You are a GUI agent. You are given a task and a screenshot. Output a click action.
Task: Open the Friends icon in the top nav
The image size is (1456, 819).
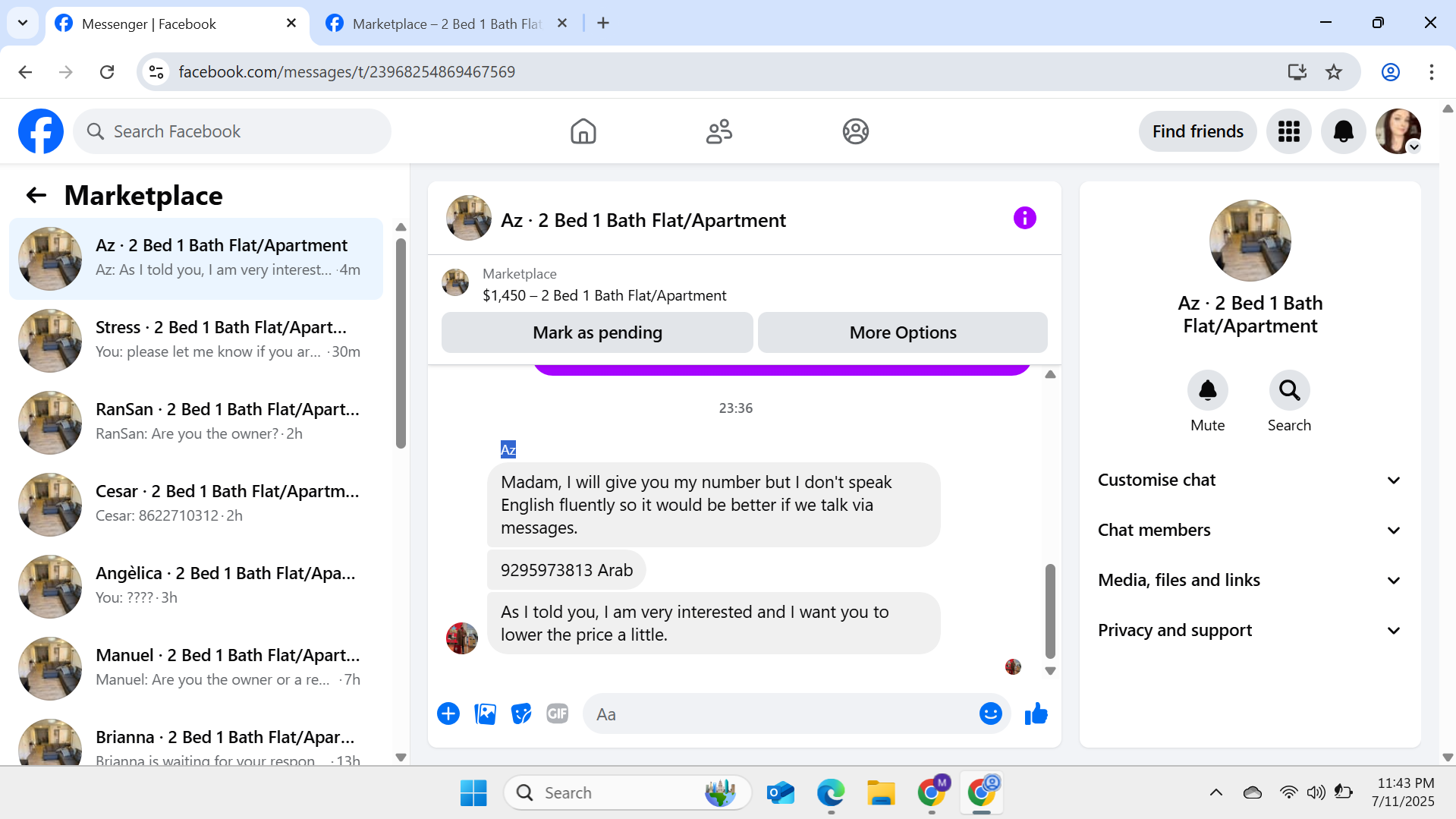pos(719,131)
